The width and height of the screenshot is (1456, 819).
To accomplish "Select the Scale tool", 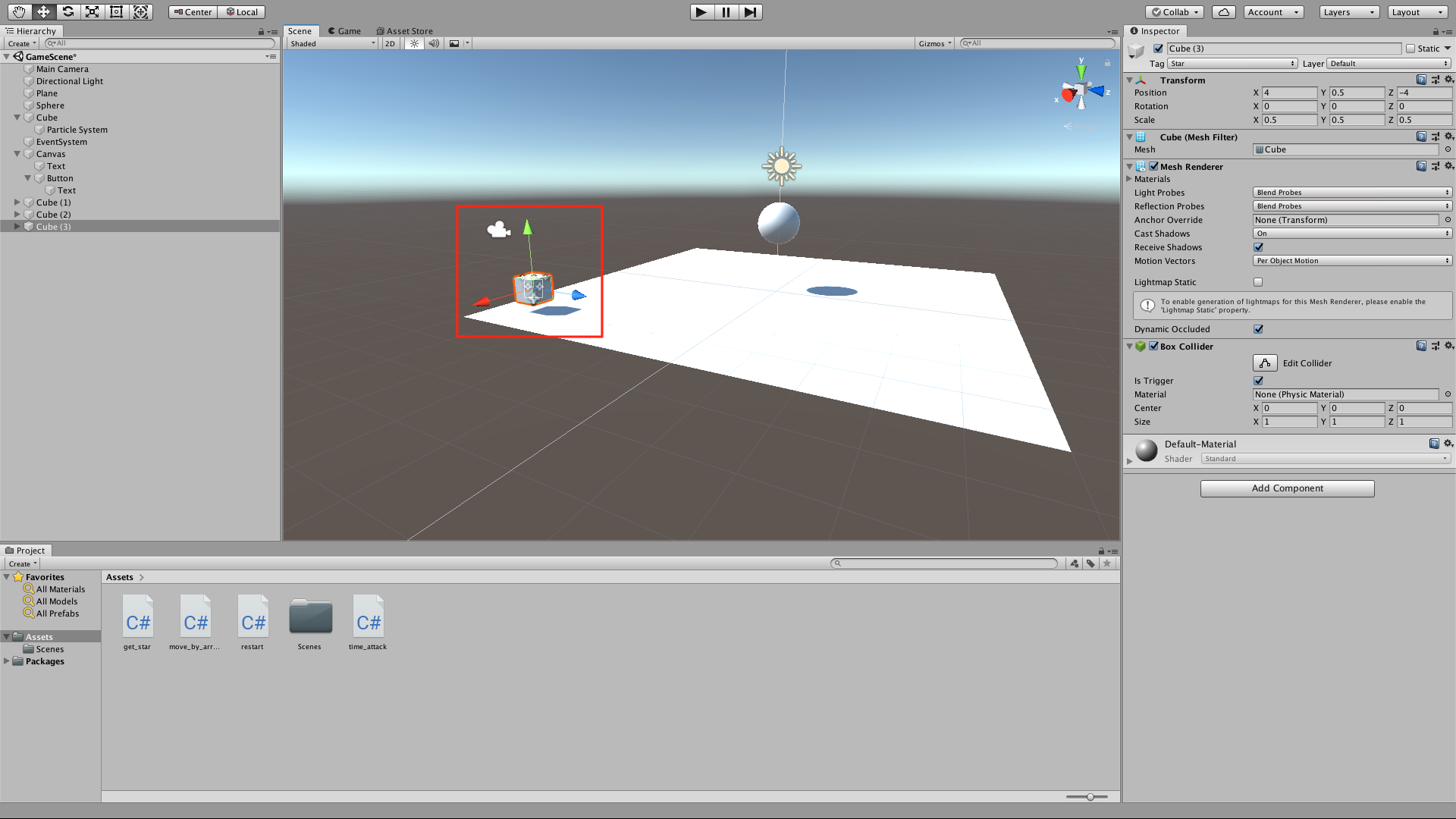I will [92, 11].
